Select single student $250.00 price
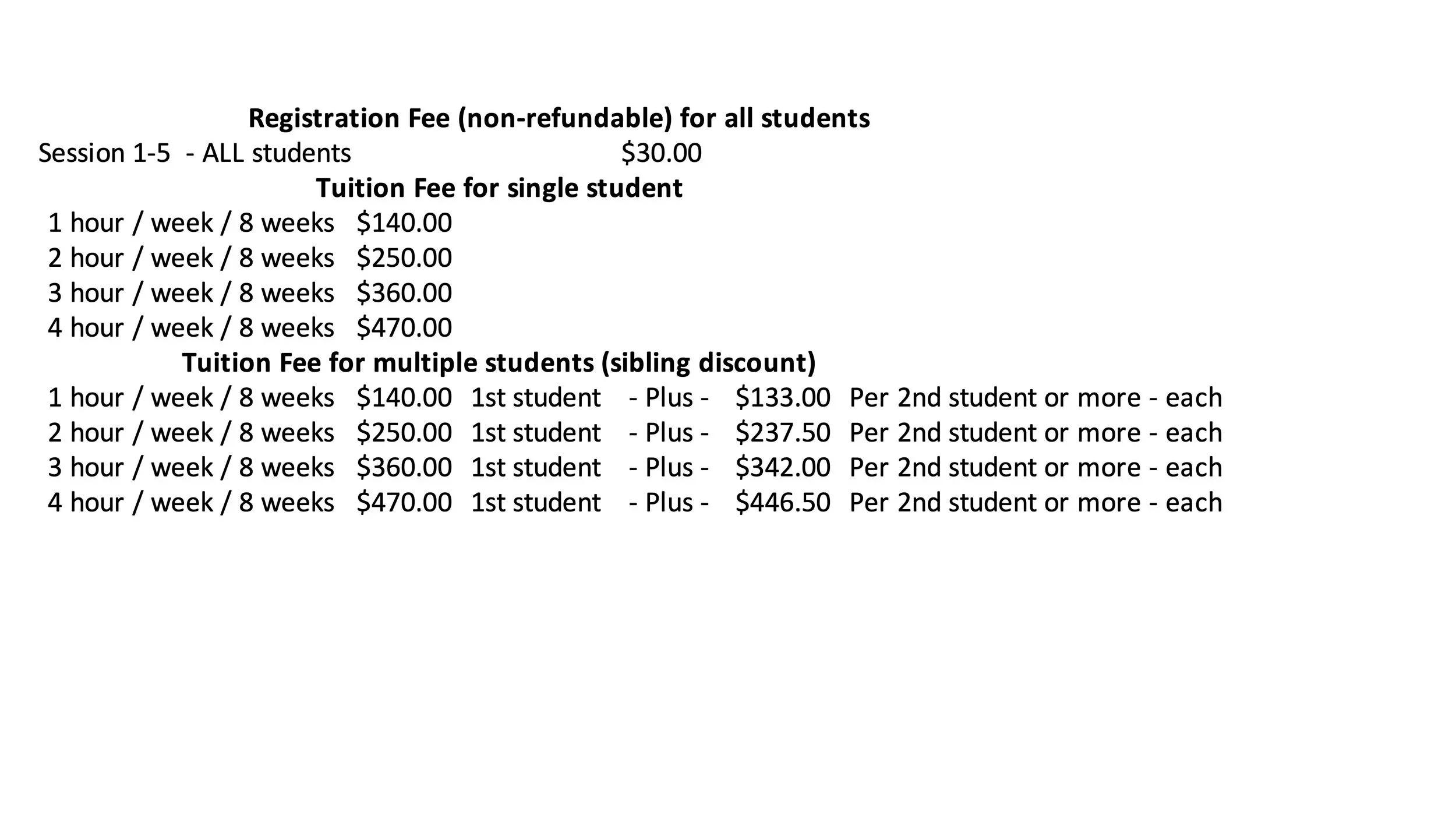The image size is (1456, 819). click(x=404, y=258)
